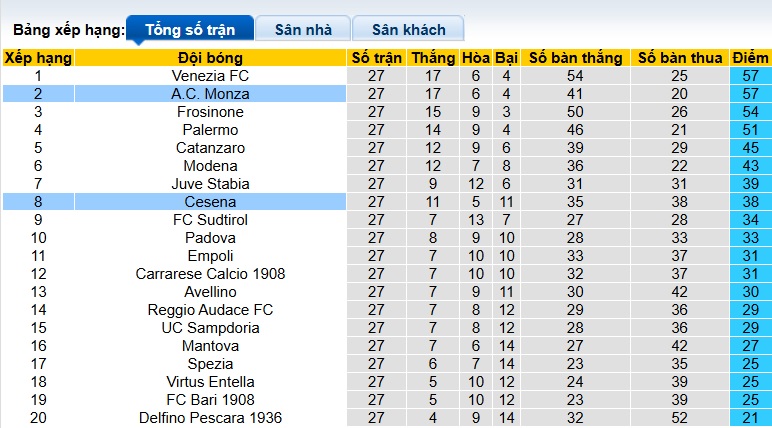
Task: Click the FC Bari 1908 team name
Action: 210,400
